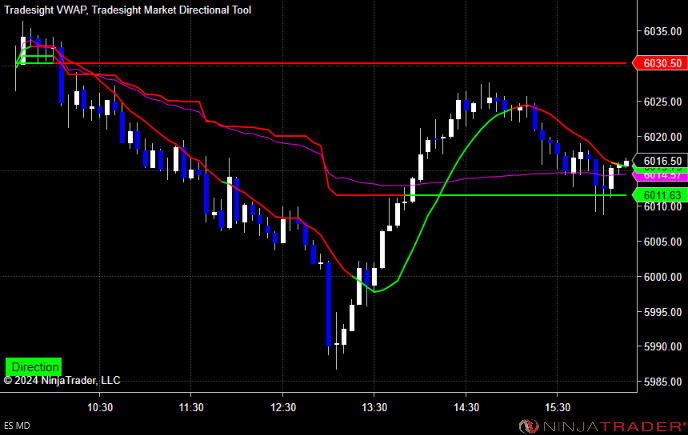Image resolution: width=688 pixels, height=435 pixels.
Task: Click the 12:30 time axis label
Action: pos(283,407)
